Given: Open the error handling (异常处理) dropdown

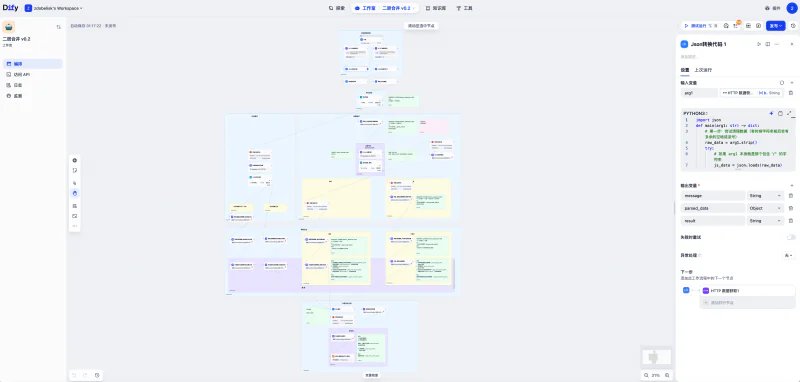Looking at the screenshot, I should tap(788, 255).
